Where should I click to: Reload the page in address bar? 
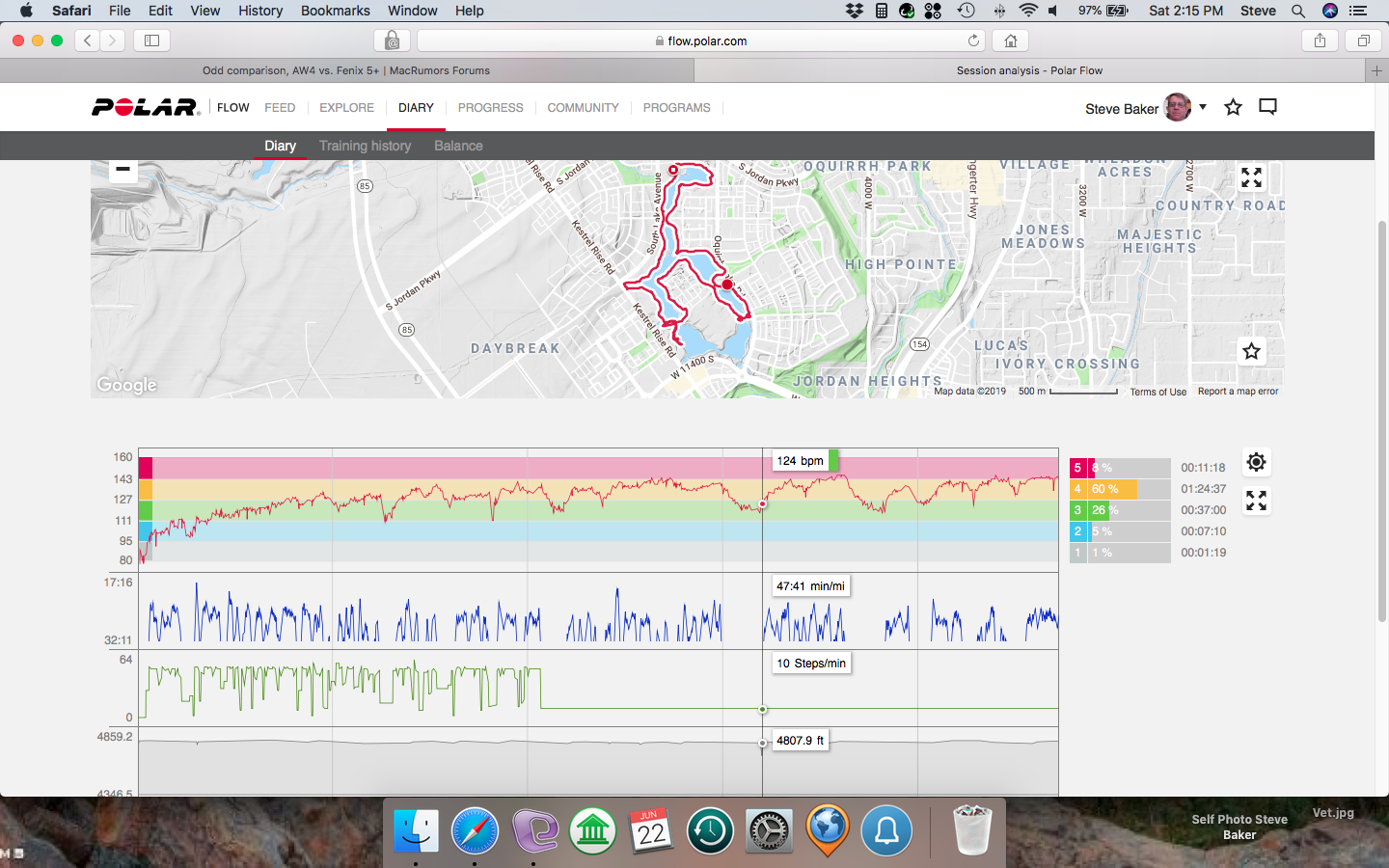tap(973, 41)
